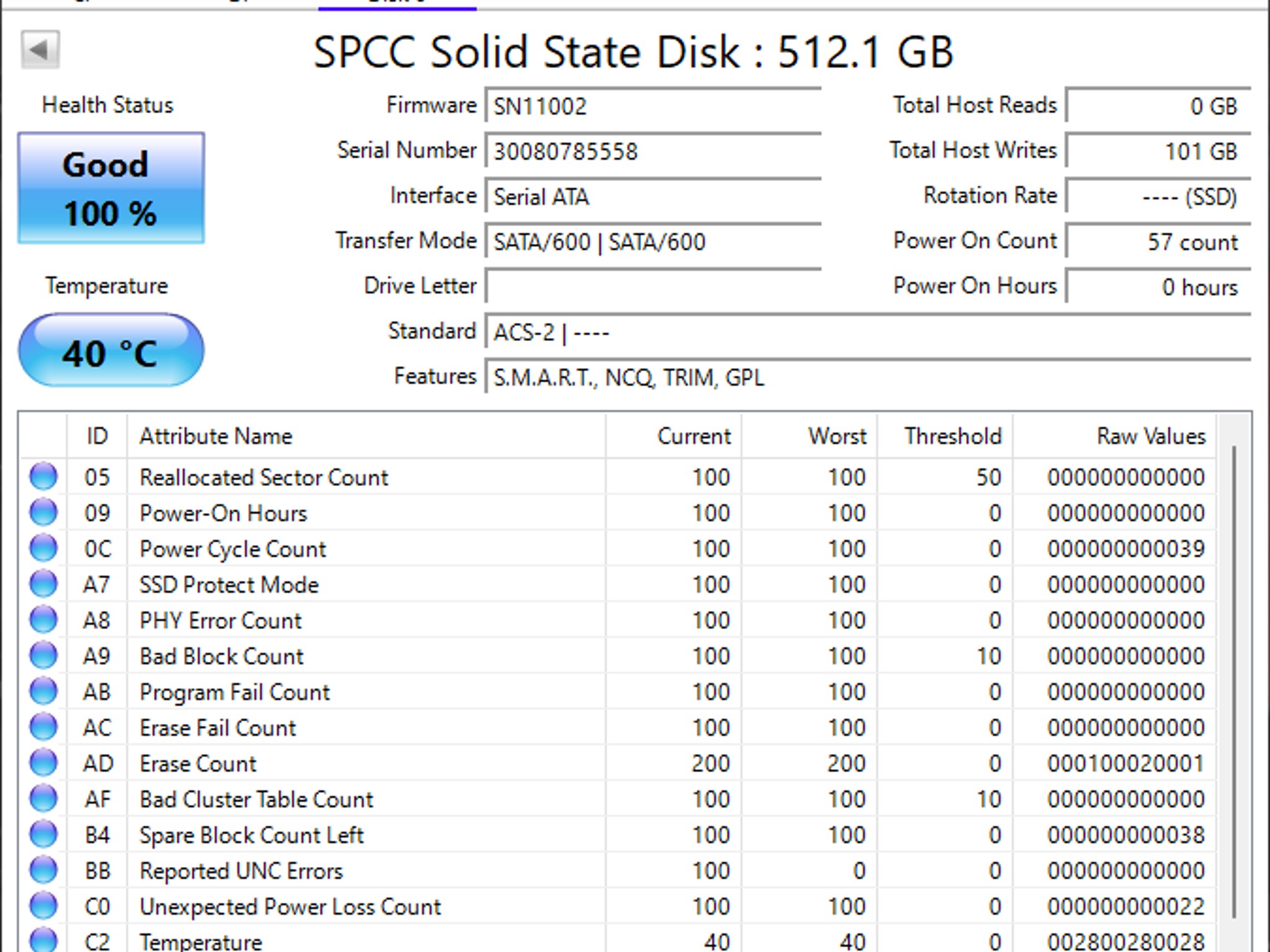The width and height of the screenshot is (1270, 952).
Task: Click the Power On Hours value 0 hours
Action: pyautogui.click(x=1158, y=286)
